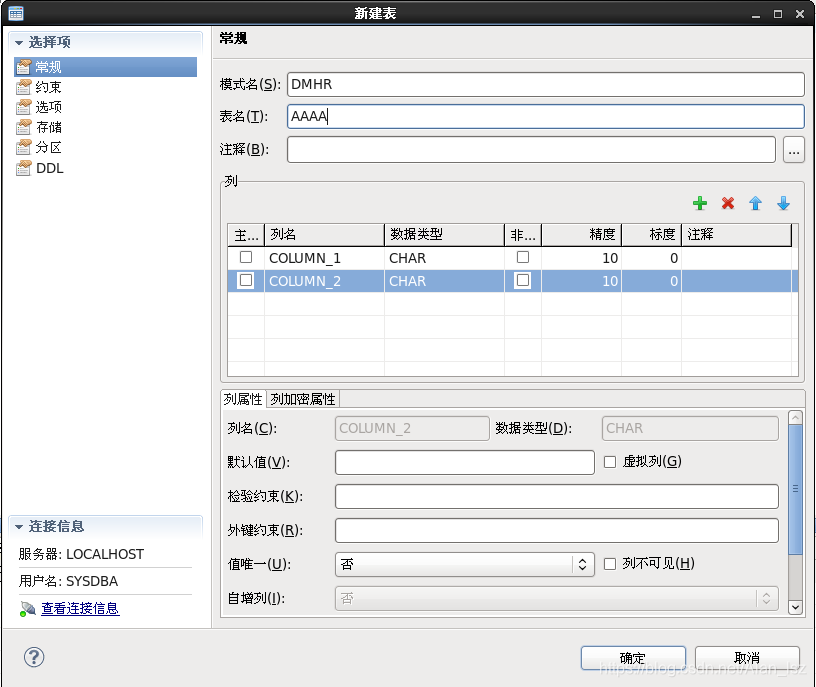Click the 检验约束(K) input field

click(x=557, y=497)
